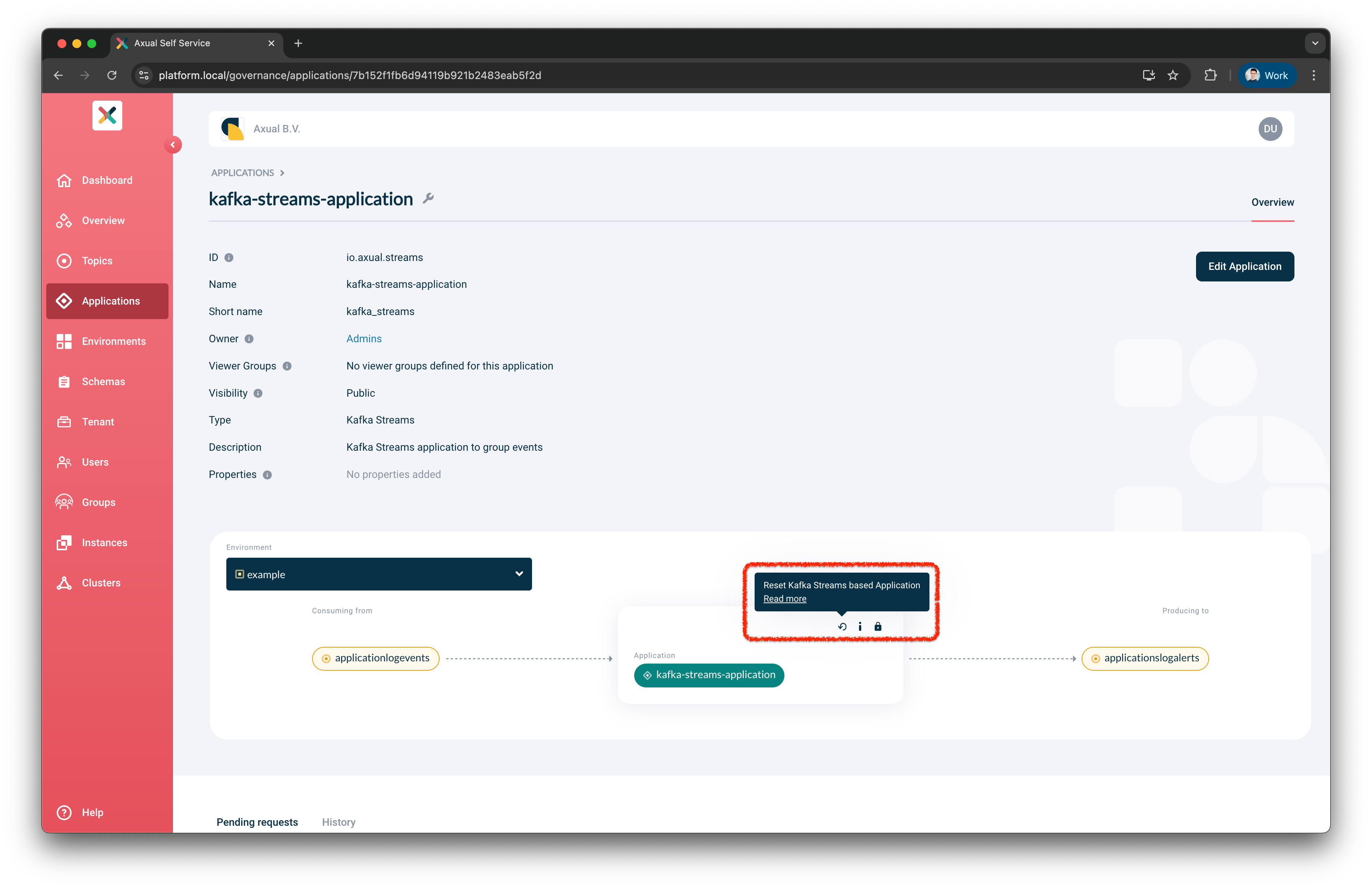The width and height of the screenshot is (1372, 888).
Task: Follow the Admins owner link
Action: pyautogui.click(x=364, y=338)
